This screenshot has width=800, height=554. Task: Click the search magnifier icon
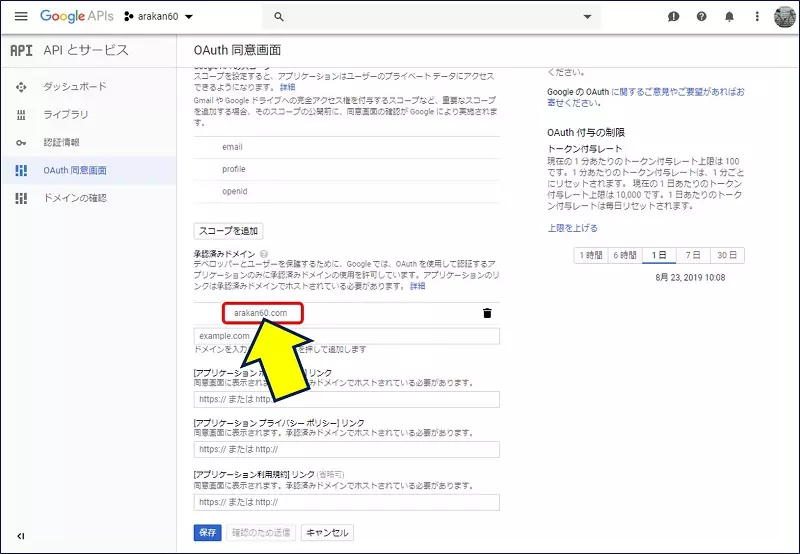click(279, 16)
